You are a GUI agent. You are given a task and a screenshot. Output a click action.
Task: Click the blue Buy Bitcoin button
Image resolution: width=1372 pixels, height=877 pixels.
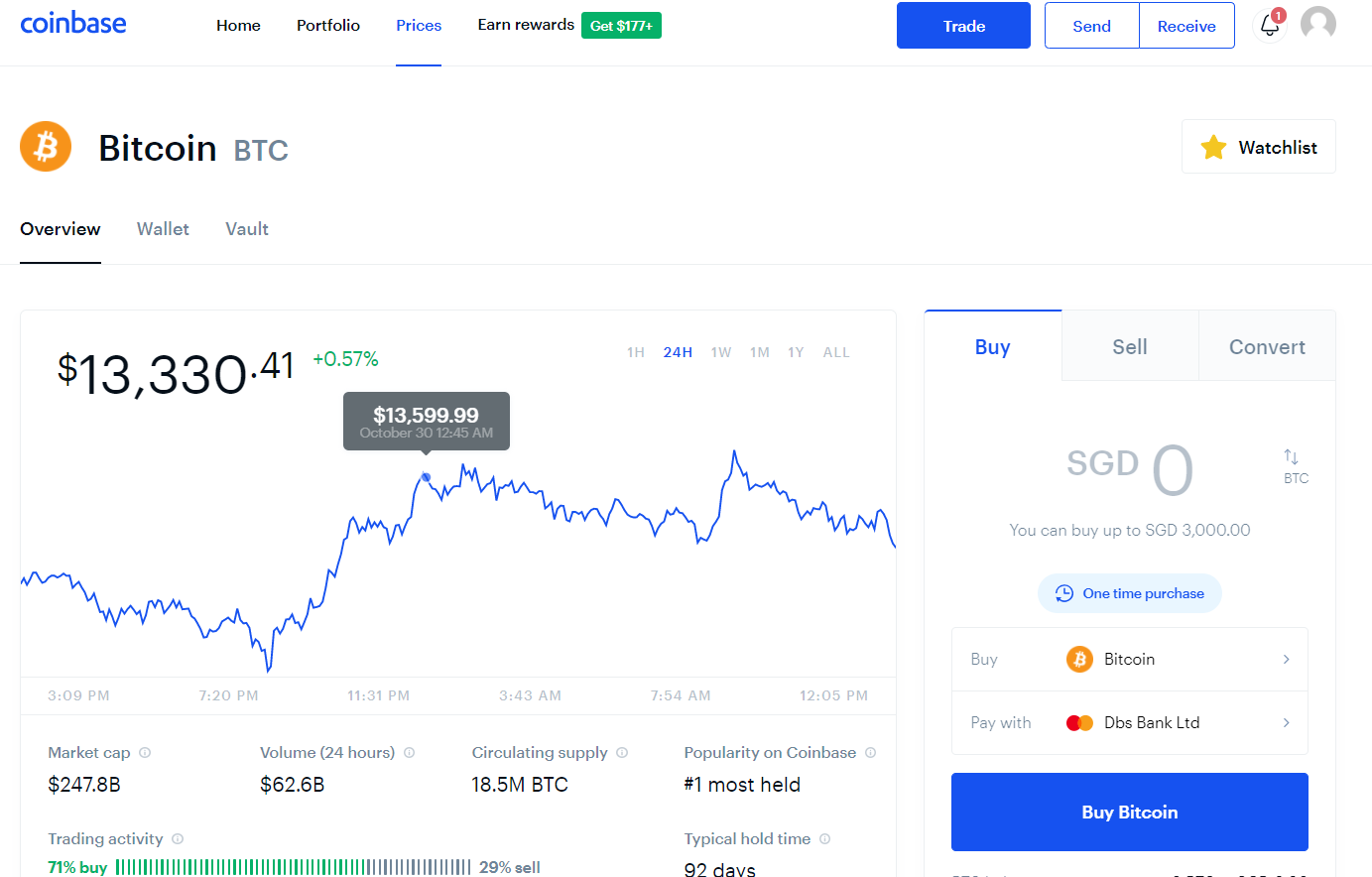tap(1130, 812)
